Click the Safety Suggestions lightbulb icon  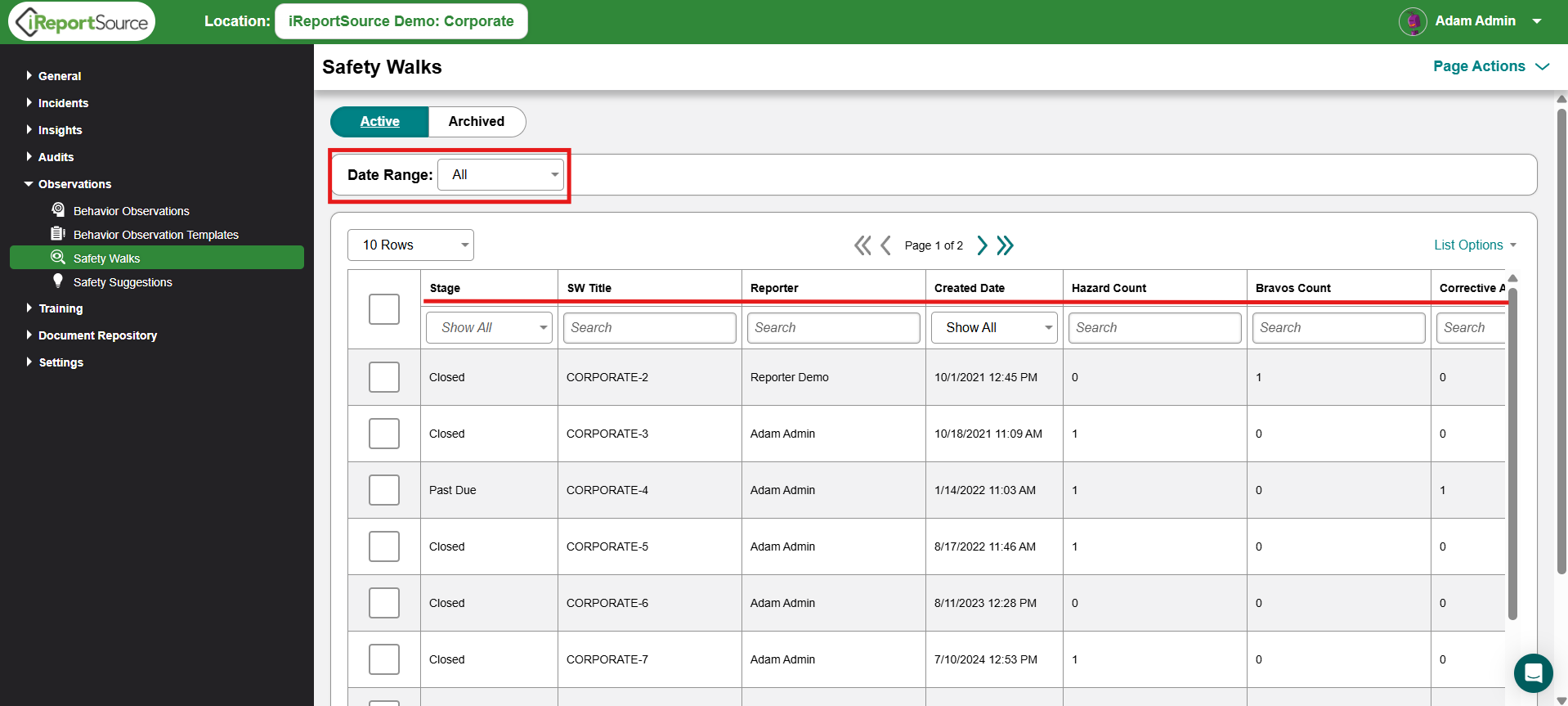pyautogui.click(x=58, y=281)
